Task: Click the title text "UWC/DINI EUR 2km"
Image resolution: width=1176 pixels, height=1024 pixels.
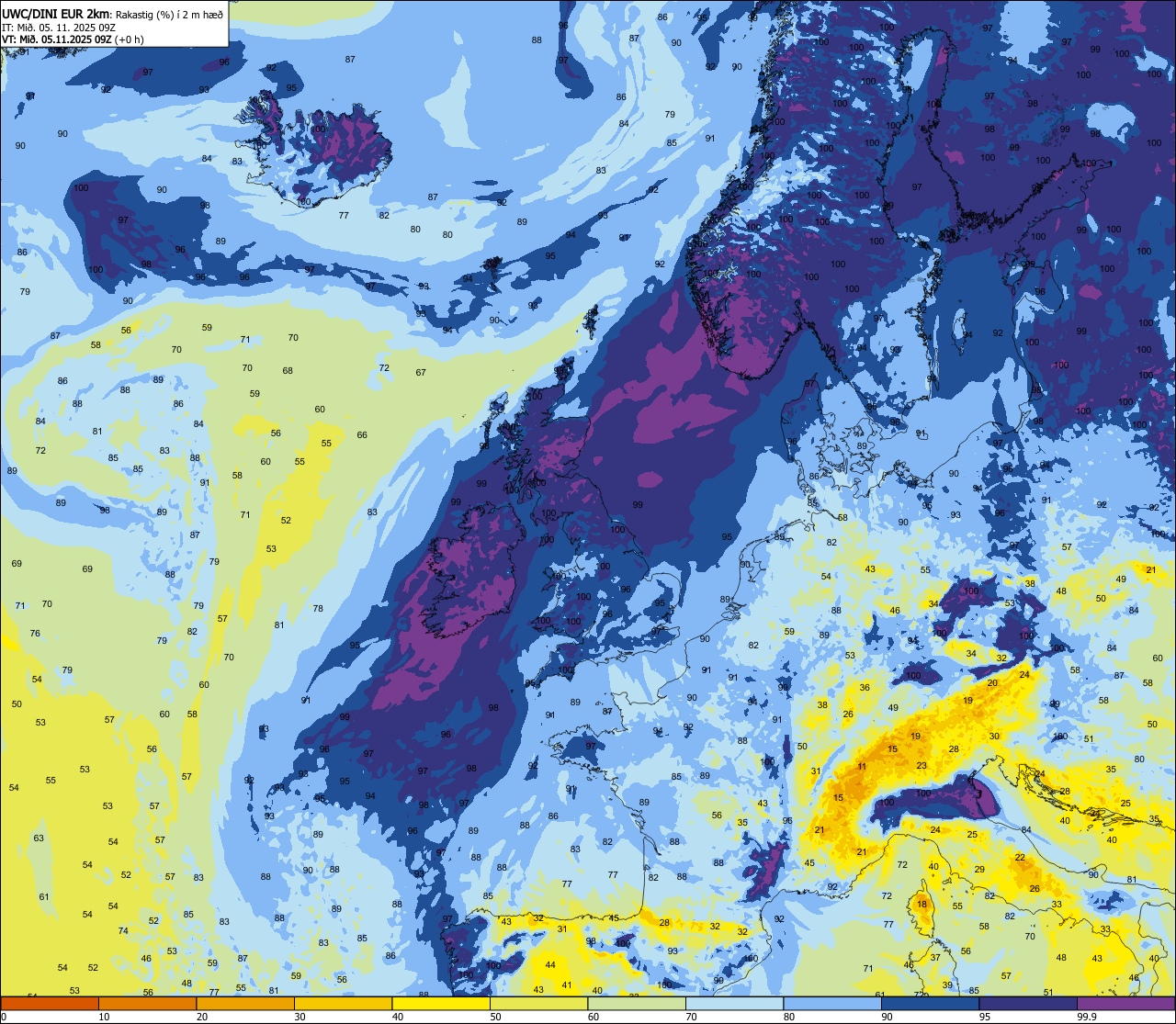Action: click(56, 14)
